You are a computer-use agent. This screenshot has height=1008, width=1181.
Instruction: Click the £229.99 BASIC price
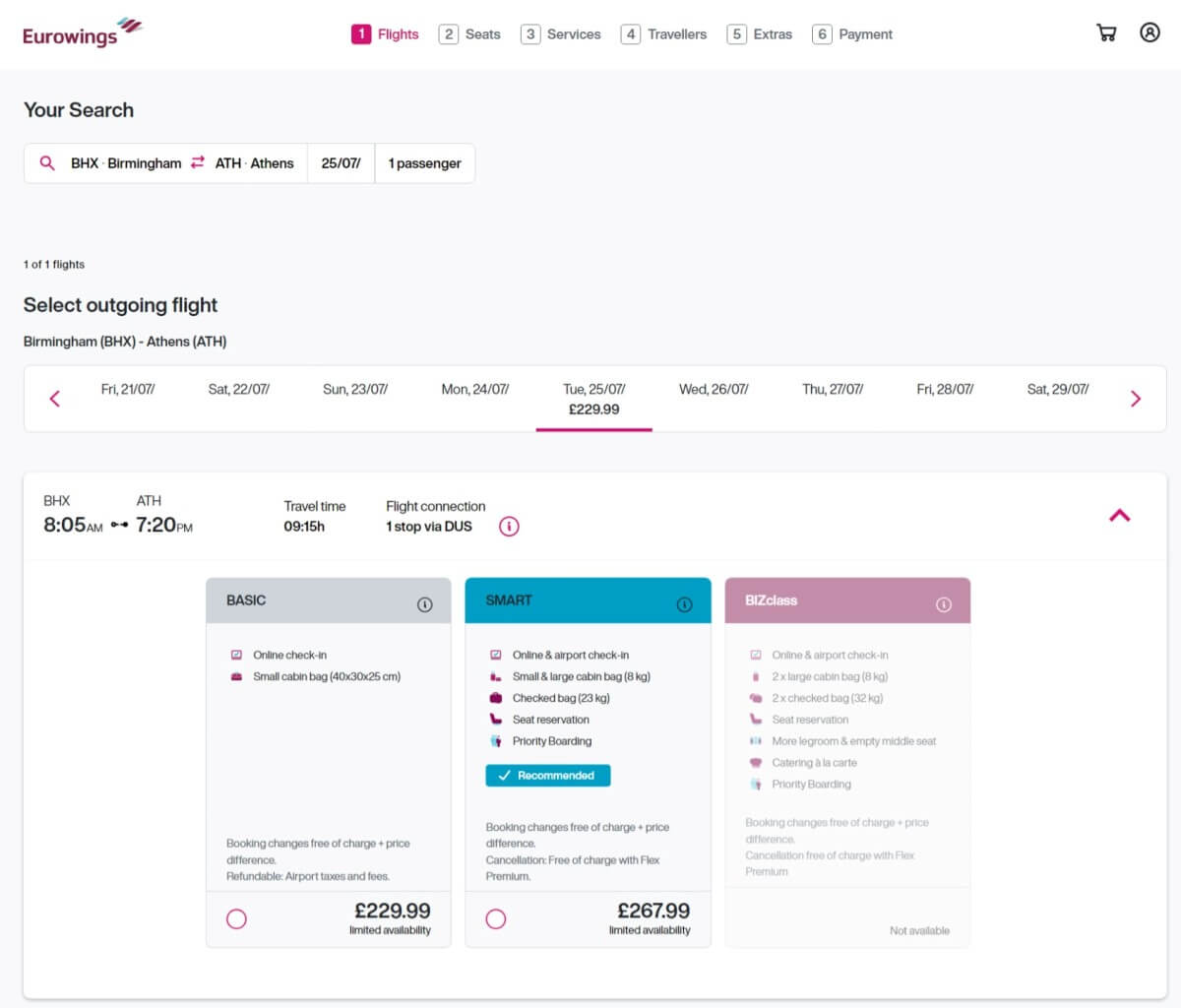pyautogui.click(x=393, y=911)
